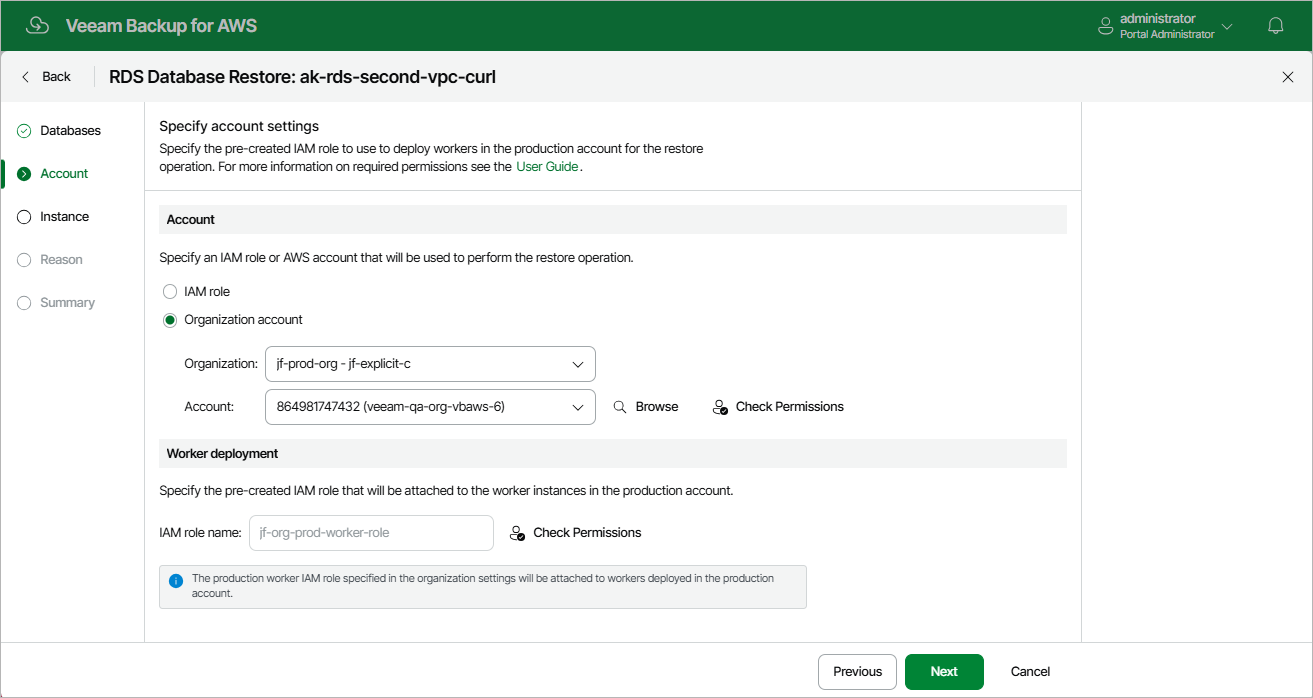Open the notifications bell icon

1276,26
